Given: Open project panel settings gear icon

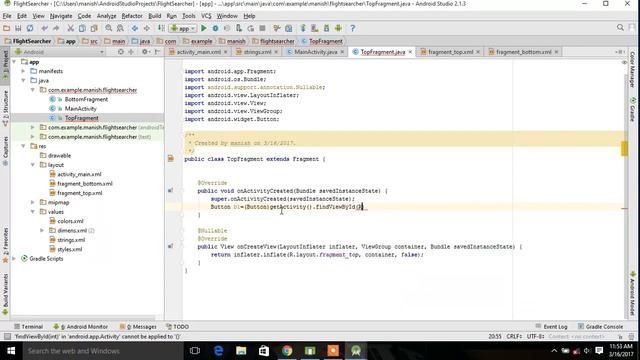Looking at the screenshot, I should click(144, 52).
